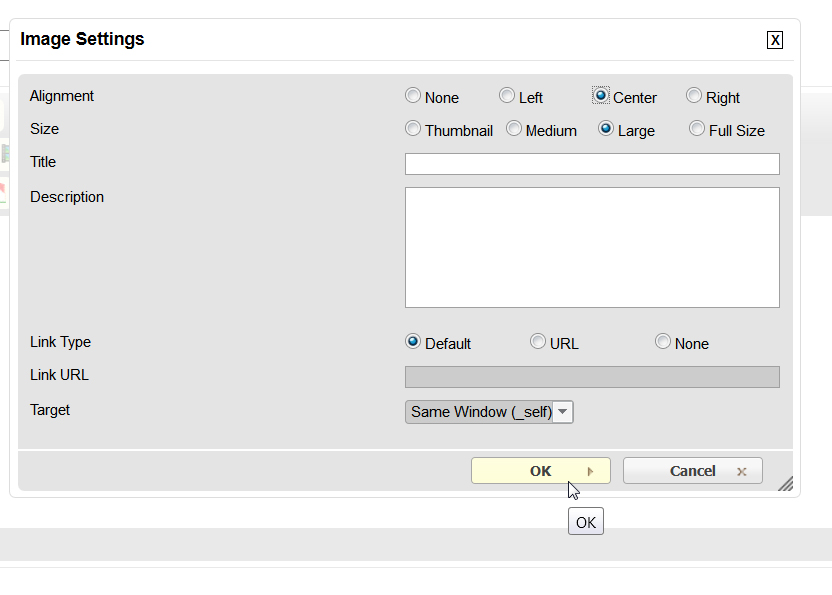Align the image to the Right
Viewport: 832px width, 595px height.
[x=694, y=96]
